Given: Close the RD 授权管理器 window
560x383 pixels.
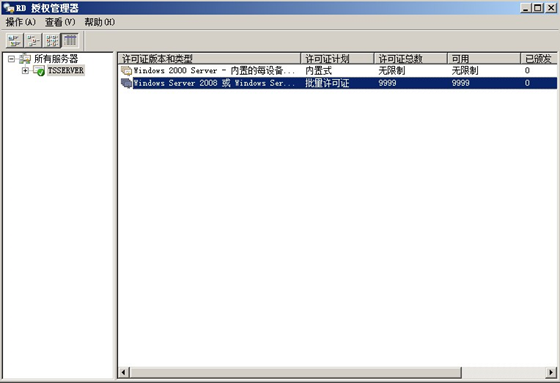Looking at the screenshot, I should (x=551, y=8).
